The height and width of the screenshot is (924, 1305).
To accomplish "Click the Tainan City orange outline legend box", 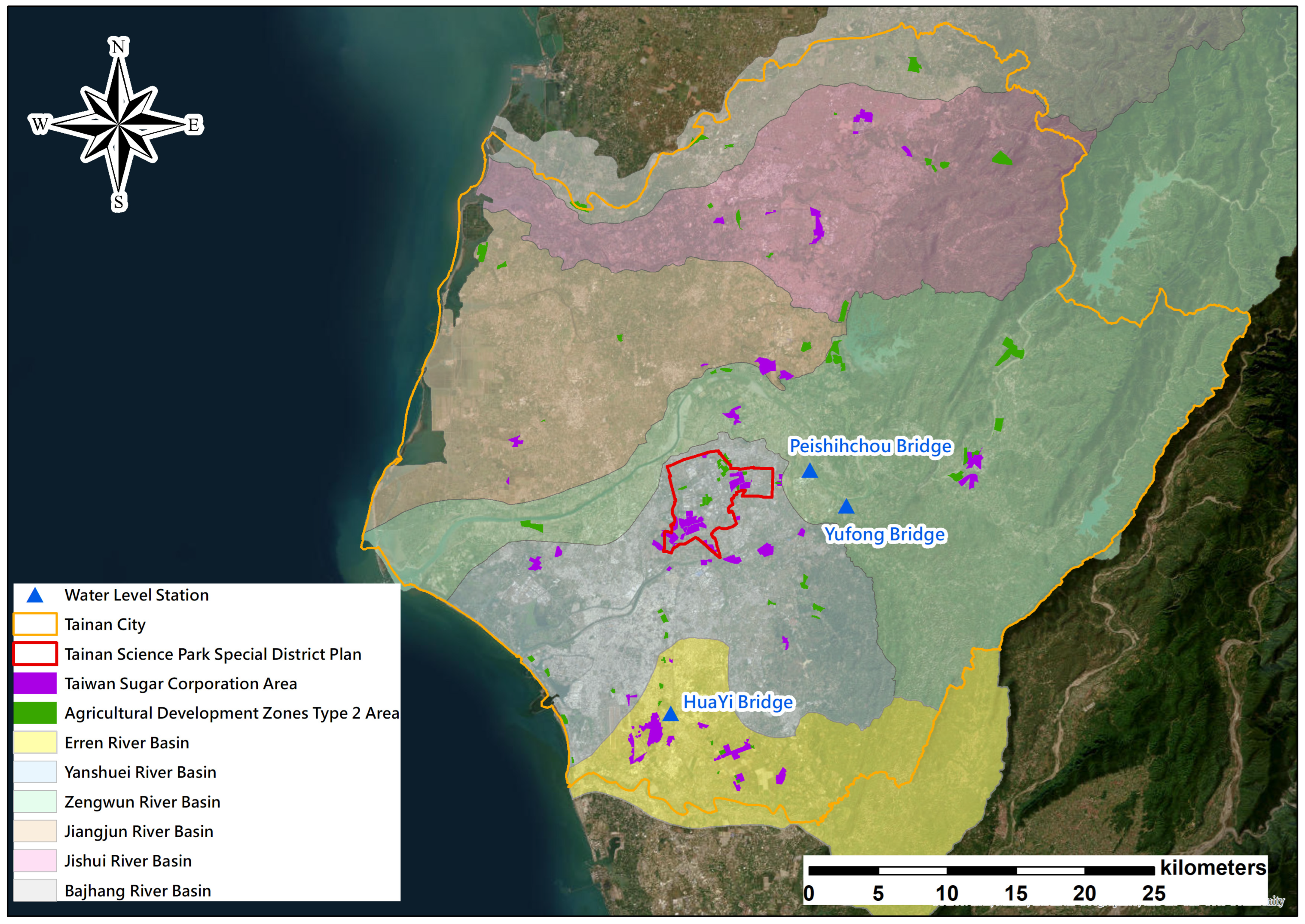I will click(x=35, y=625).
